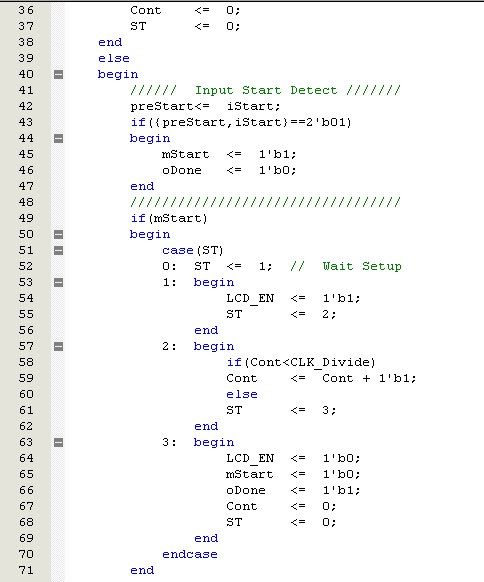484x582 pixels.
Task: Click 'LCD_EN <= 1'b1;' on line 54
Action: point(293,298)
